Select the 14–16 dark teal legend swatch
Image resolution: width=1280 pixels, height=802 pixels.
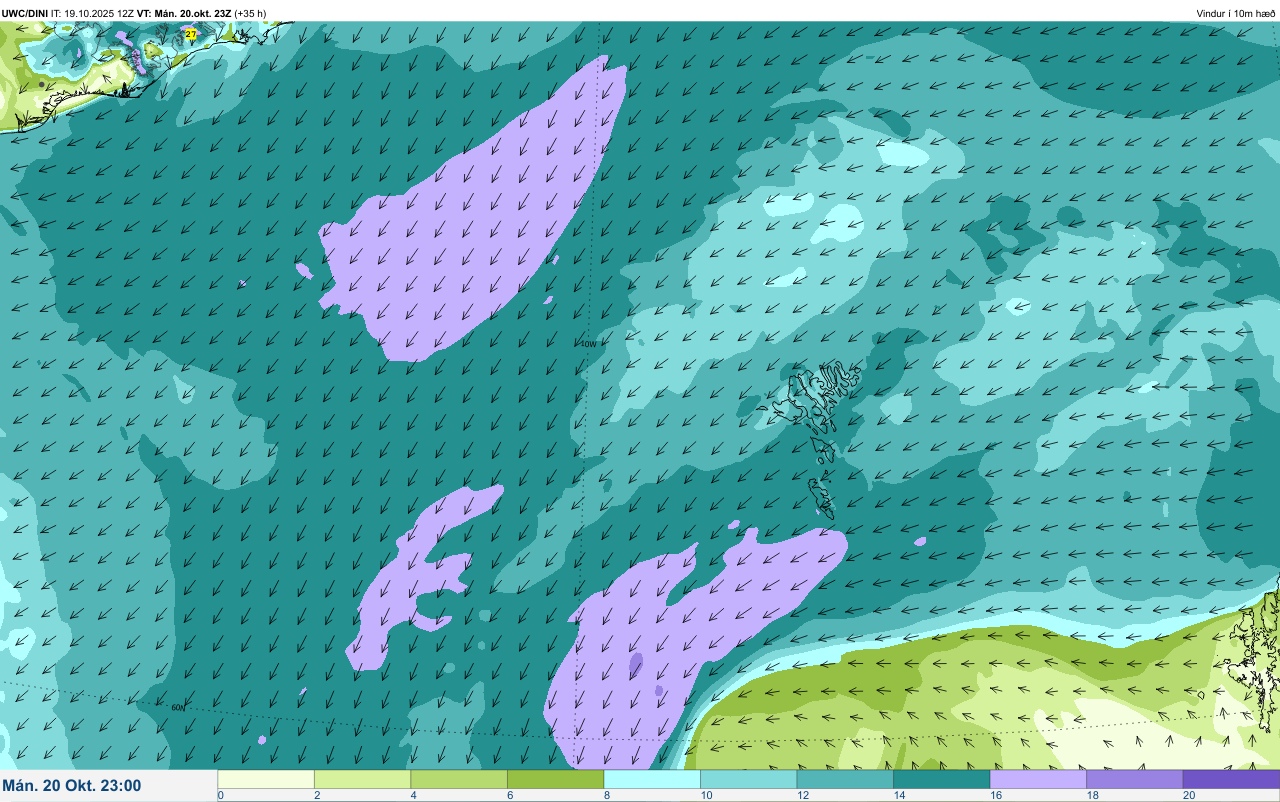(941, 779)
